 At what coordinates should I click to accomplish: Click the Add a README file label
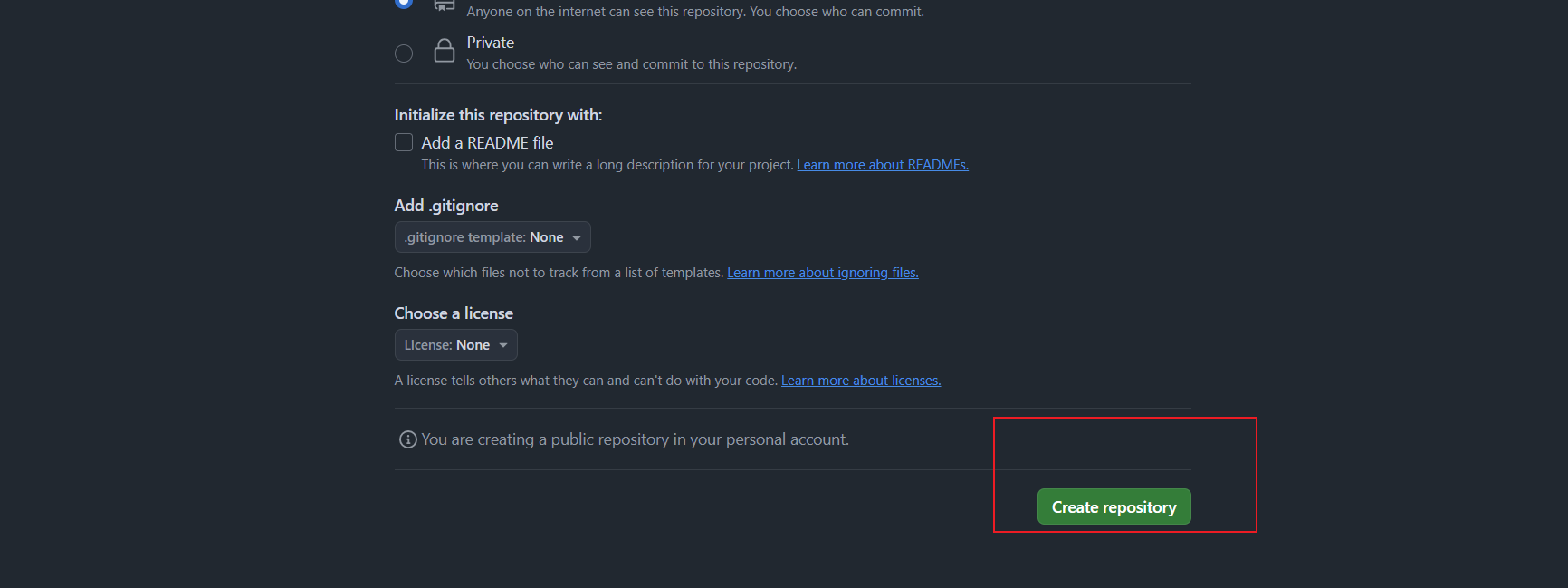pos(487,143)
